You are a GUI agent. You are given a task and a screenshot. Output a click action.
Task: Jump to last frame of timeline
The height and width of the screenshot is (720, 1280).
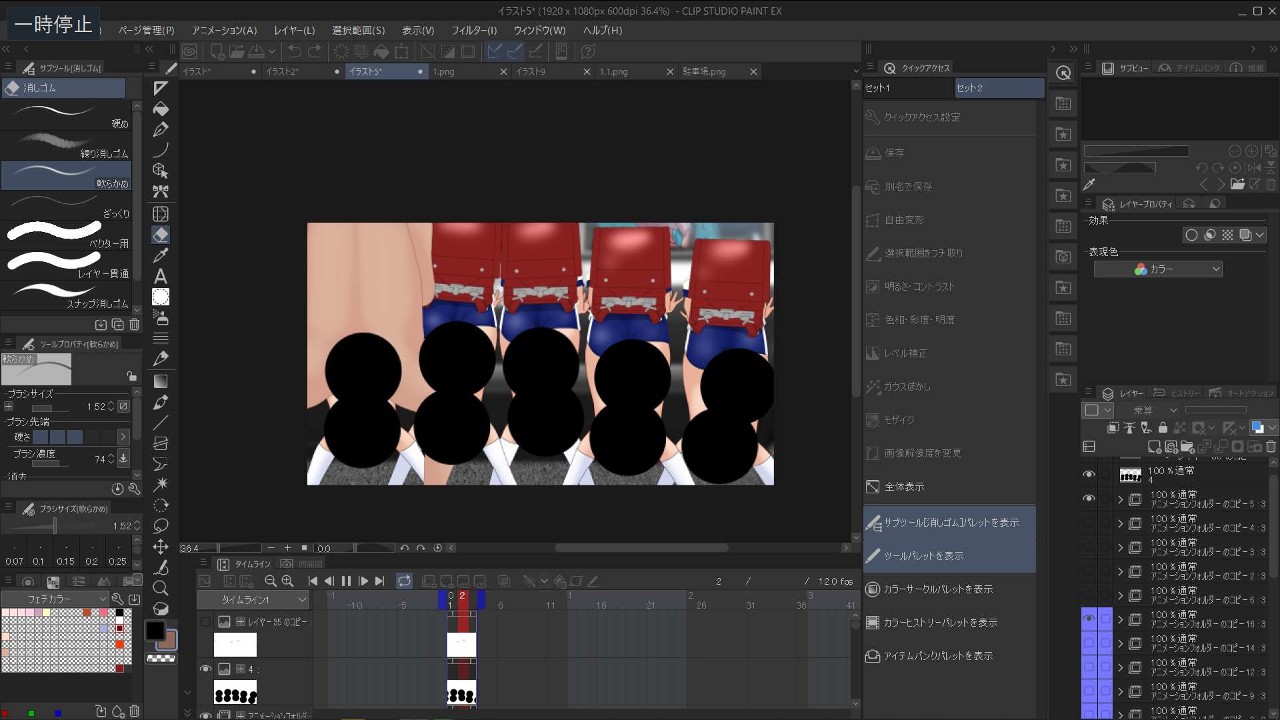tap(380, 581)
